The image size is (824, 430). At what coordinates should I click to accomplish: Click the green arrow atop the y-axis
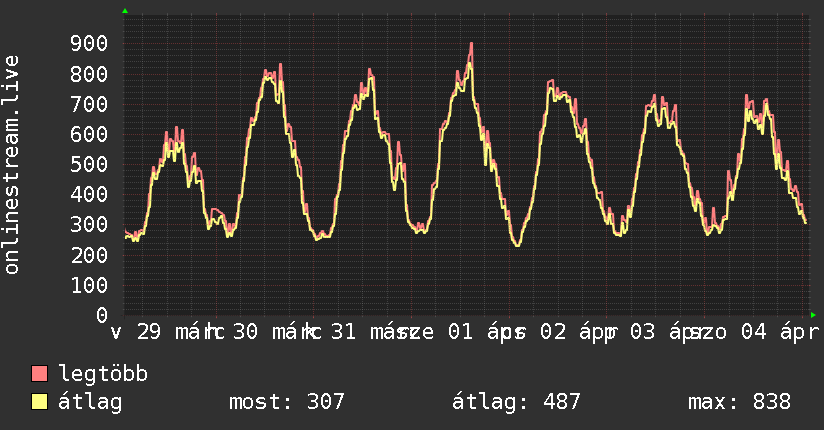point(125,10)
